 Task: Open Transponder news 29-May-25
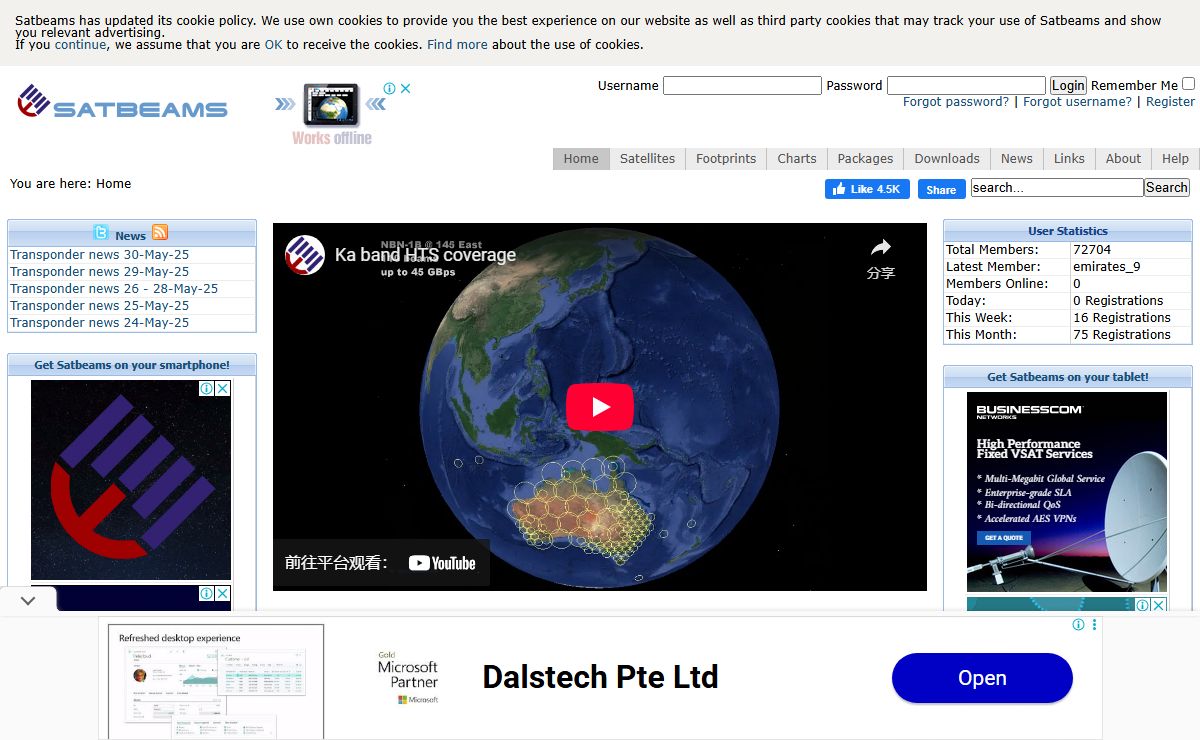point(99,272)
